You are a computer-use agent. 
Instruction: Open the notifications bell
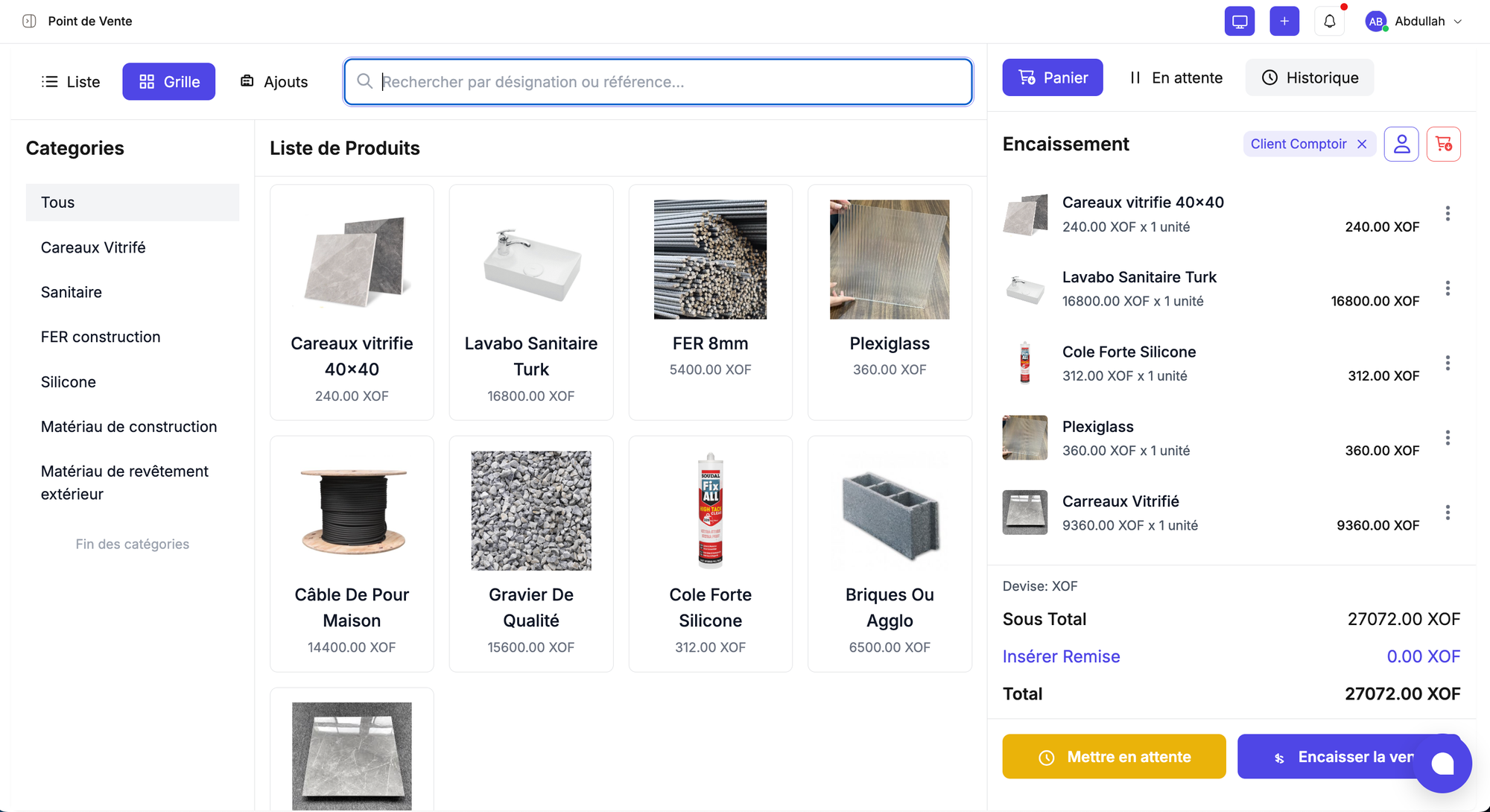(x=1330, y=21)
